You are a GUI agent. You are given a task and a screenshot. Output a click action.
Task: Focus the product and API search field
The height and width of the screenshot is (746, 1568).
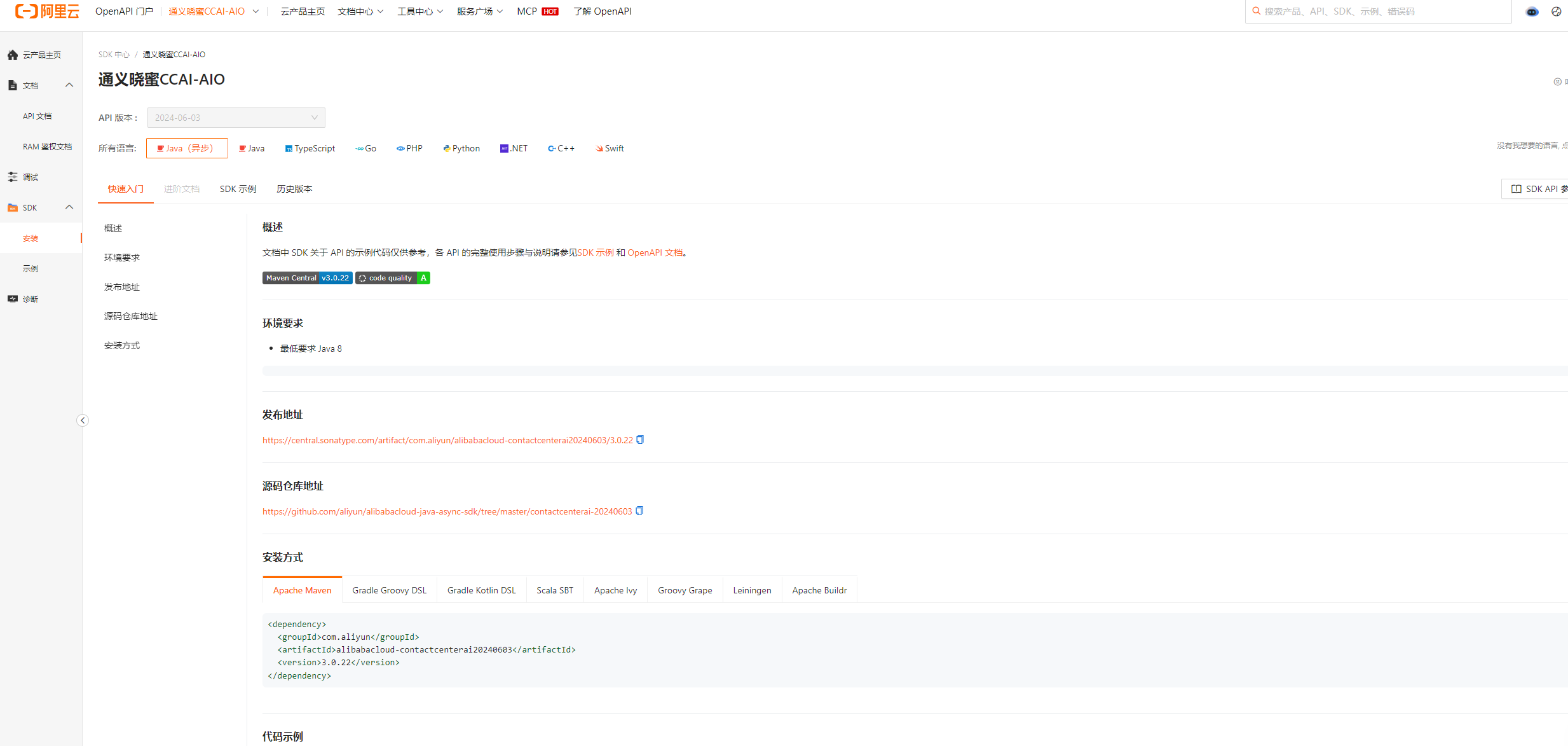[x=1379, y=11]
